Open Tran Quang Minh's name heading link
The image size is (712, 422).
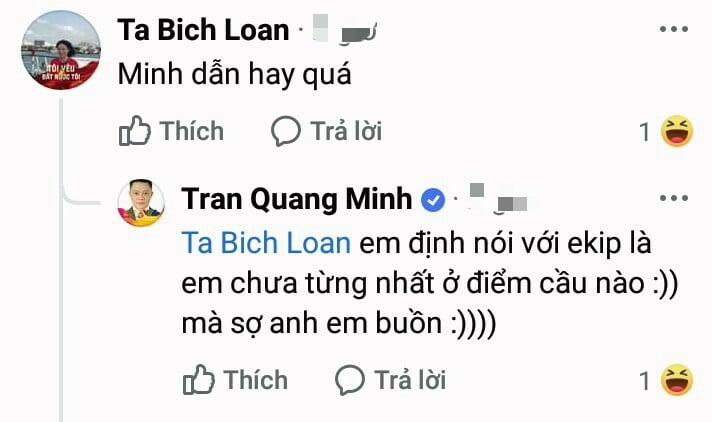pyautogui.click(x=297, y=199)
